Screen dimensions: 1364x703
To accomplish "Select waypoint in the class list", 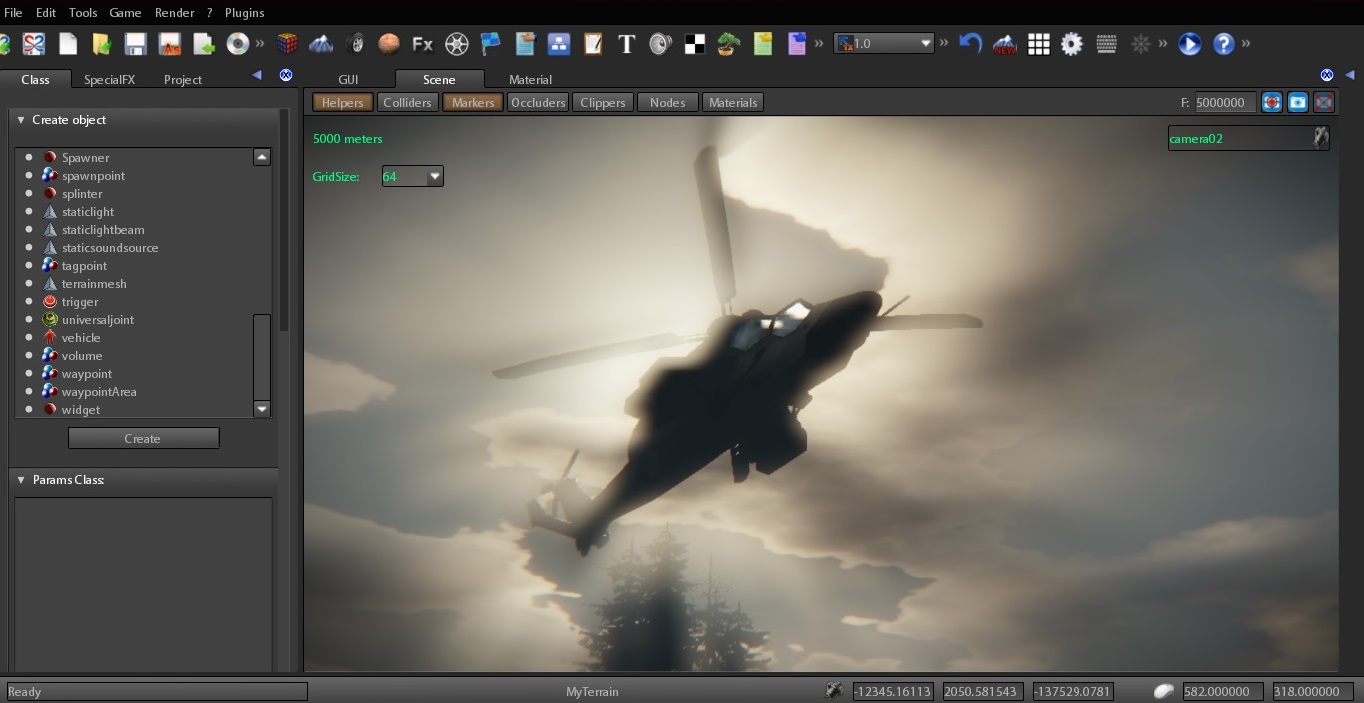I will coord(87,374).
